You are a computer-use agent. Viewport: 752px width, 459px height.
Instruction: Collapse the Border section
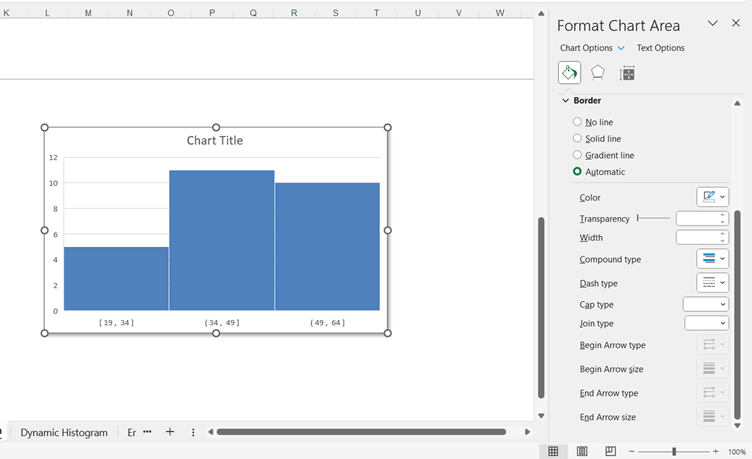pyautogui.click(x=566, y=101)
